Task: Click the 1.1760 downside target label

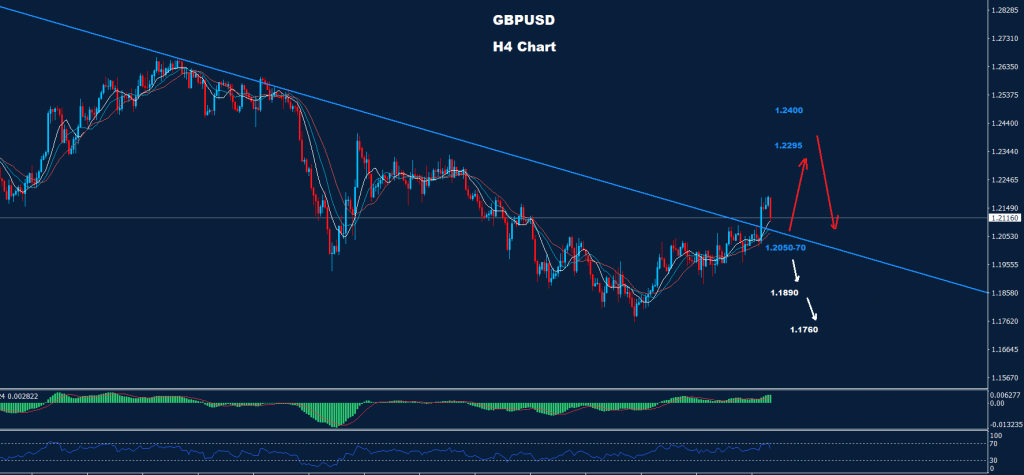Action: (804, 330)
